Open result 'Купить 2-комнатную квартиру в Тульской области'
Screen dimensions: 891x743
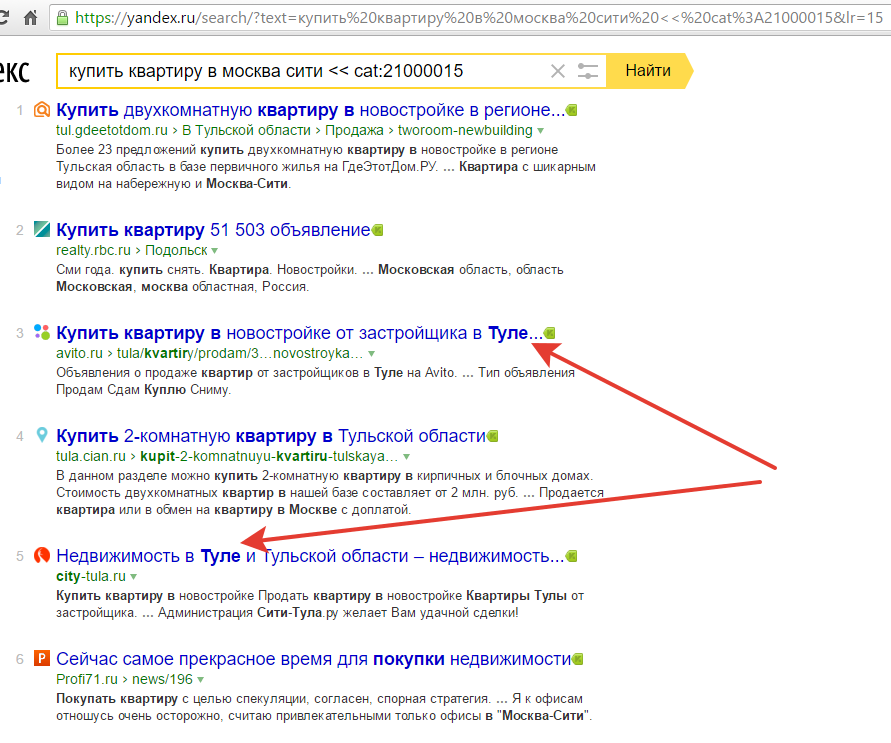coord(271,436)
